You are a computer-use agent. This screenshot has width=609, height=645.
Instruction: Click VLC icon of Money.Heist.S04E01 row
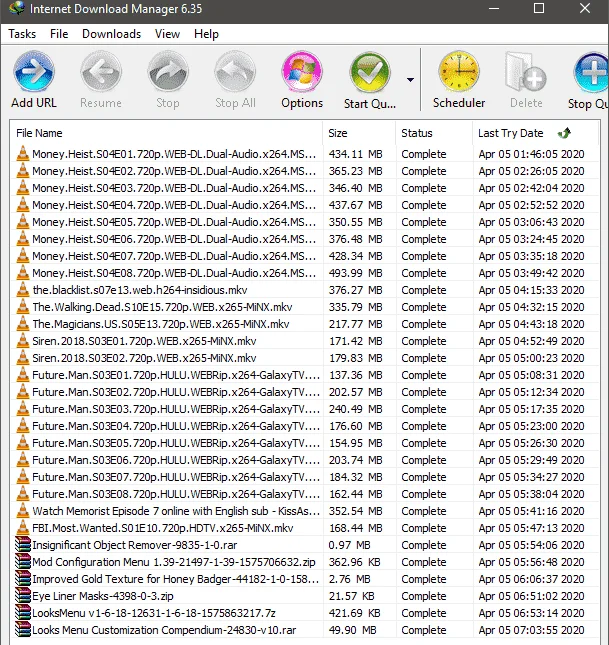23,154
